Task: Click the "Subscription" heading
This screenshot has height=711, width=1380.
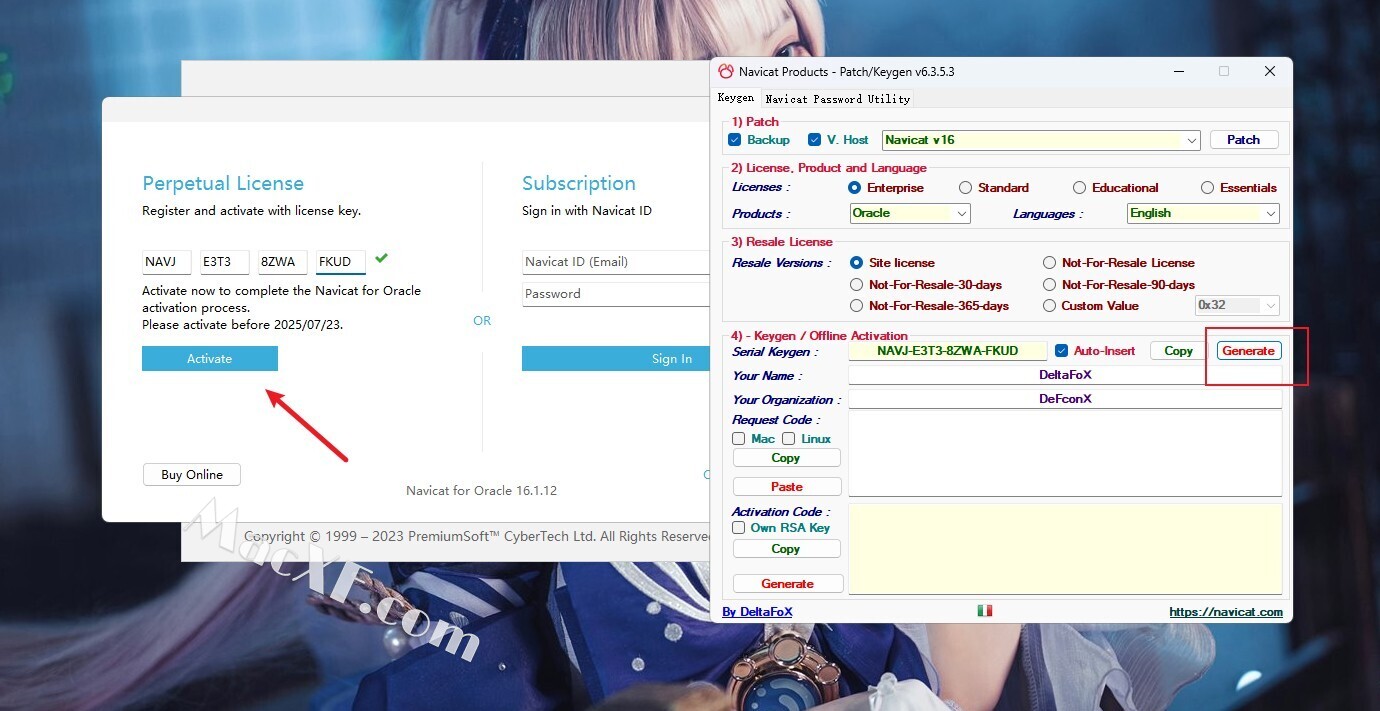Action: point(579,183)
